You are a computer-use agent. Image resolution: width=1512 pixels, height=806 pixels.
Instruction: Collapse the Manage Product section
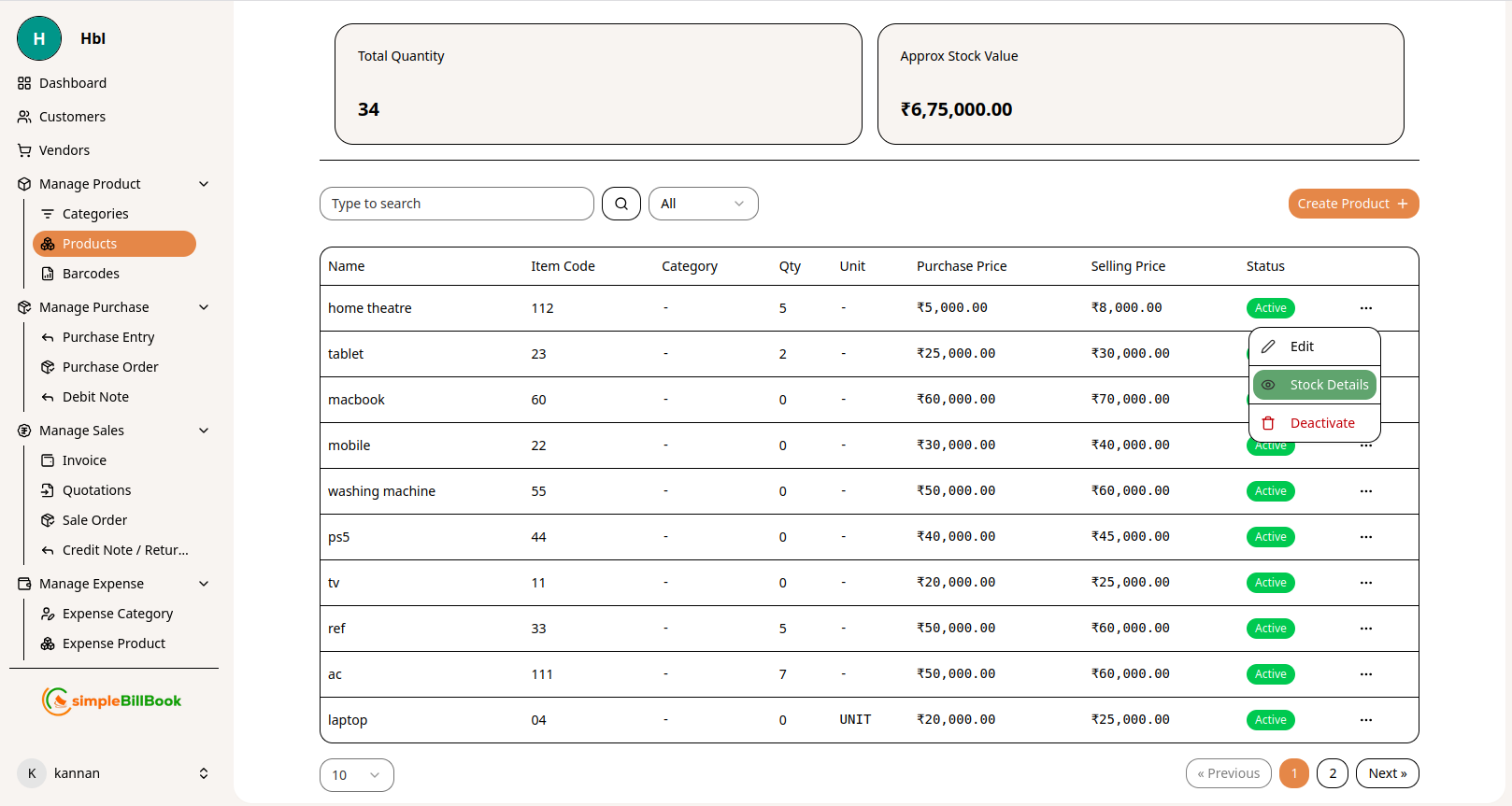[204, 184]
